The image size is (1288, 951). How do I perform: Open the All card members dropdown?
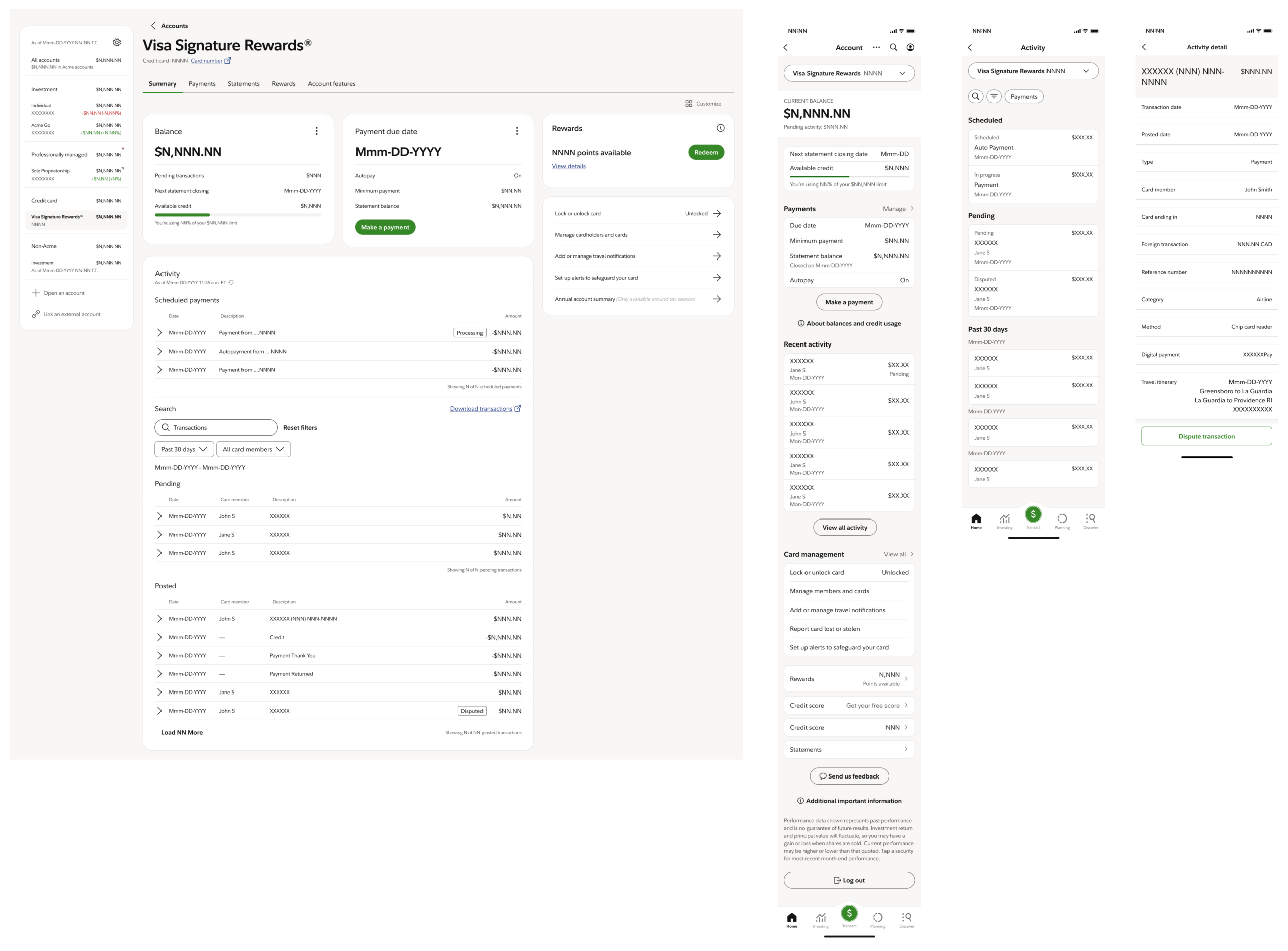pyautogui.click(x=254, y=449)
